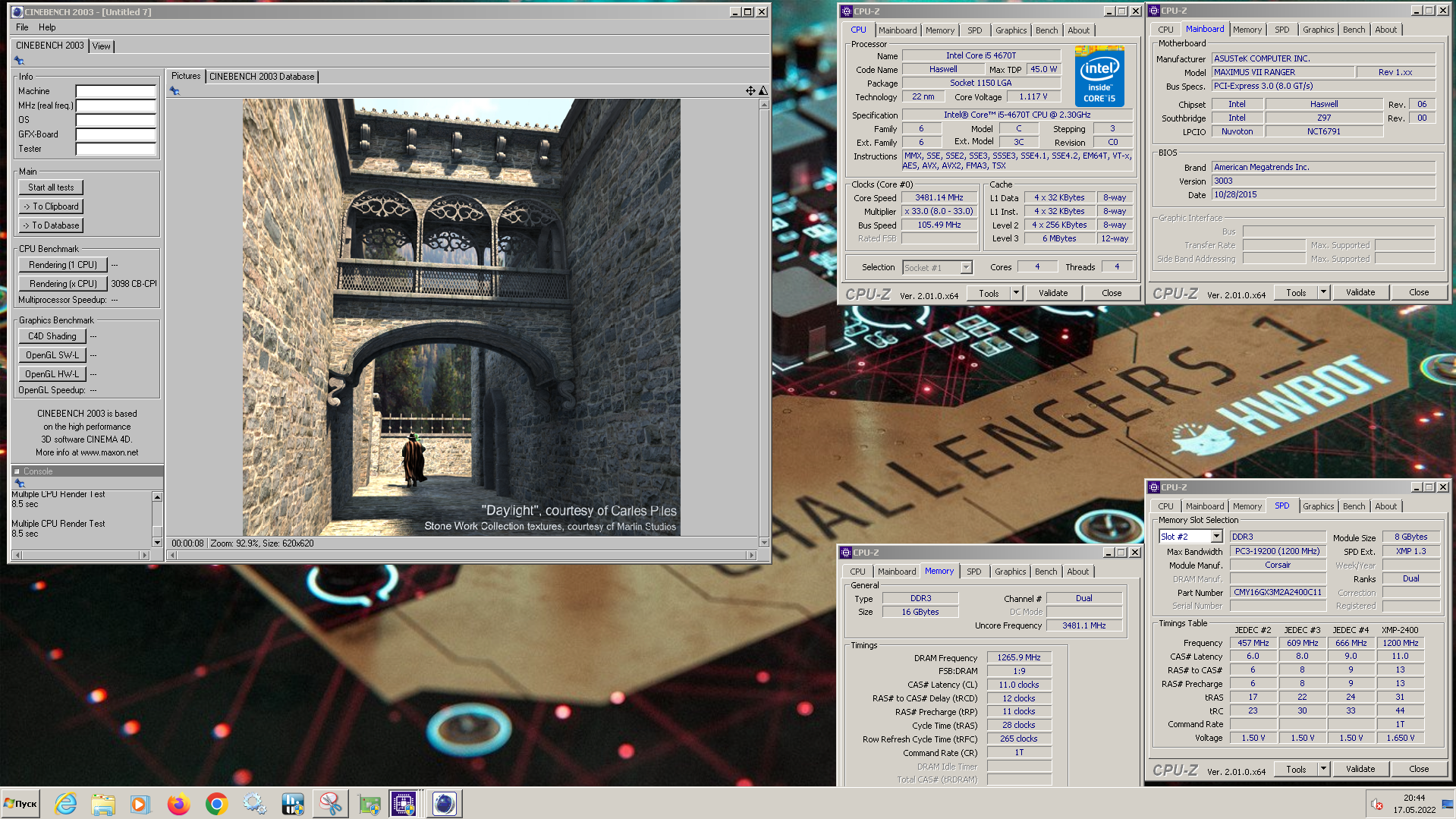The height and width of the screenshot is (819, 1456).
Task: Run the Rendering (1 CPU) benchmark
Action: tap(63, 265)
